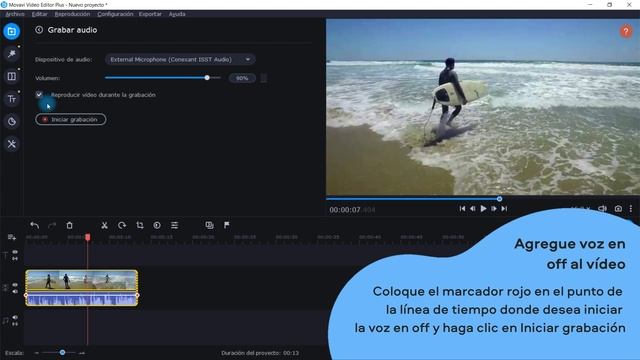Open the Import media tab in sidebar
The height and width of the screenshot is (360, 640).
click(11, 31)
